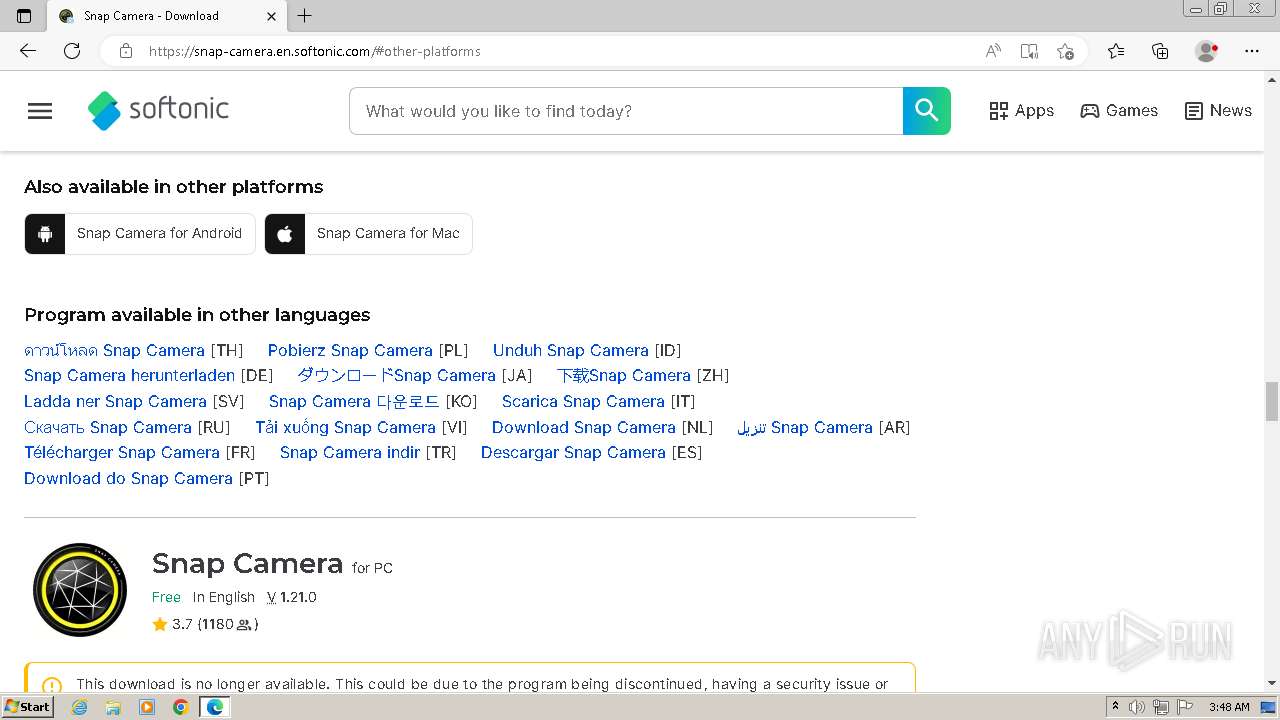Click the address bar URL

click(x=314, y=51)
